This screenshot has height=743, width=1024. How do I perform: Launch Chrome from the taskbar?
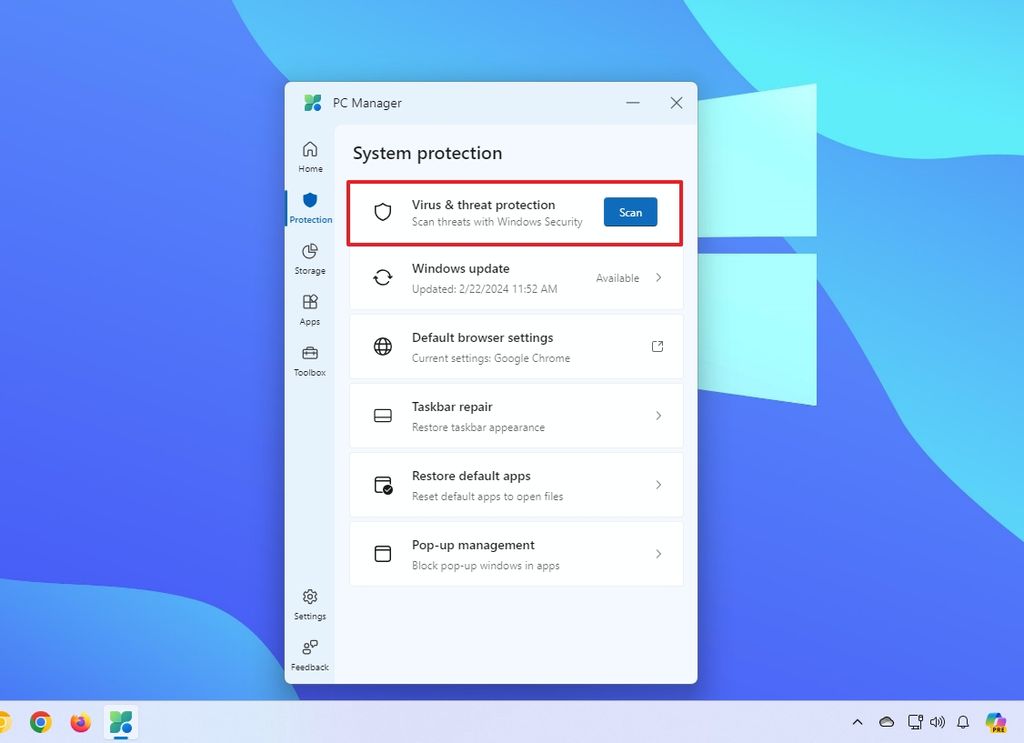coord(40,722)
